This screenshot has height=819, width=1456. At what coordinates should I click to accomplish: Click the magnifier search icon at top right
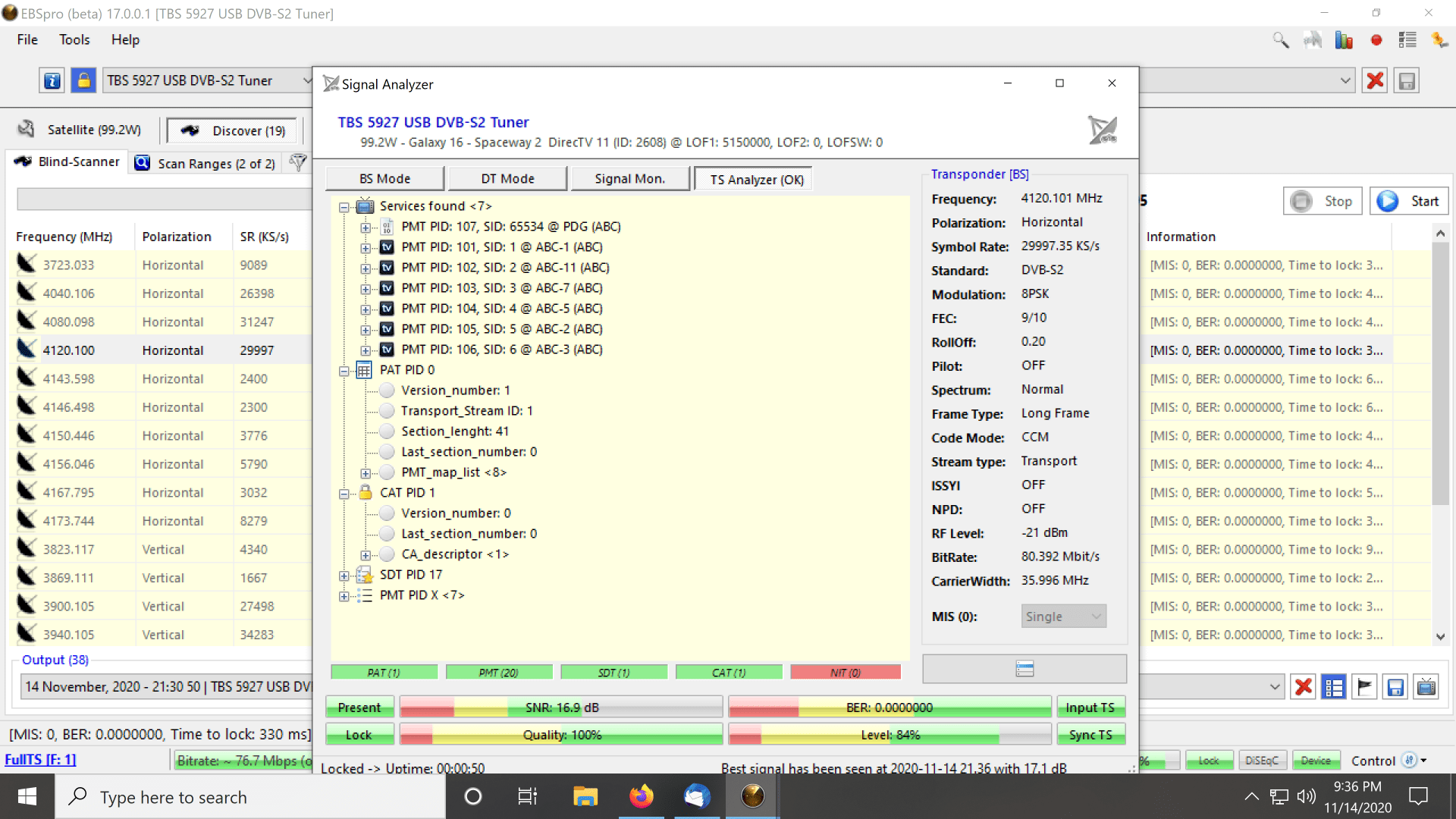tap(1281, 40)
